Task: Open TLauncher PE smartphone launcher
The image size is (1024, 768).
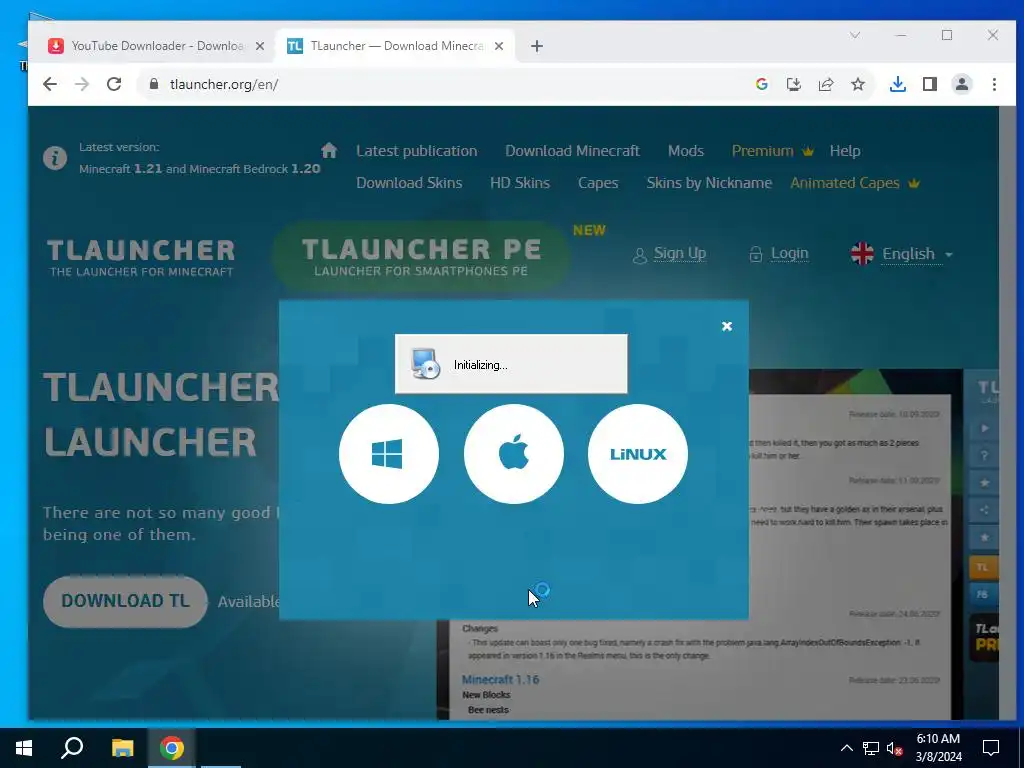Action: pyautogui.click(x=421, y=257)
